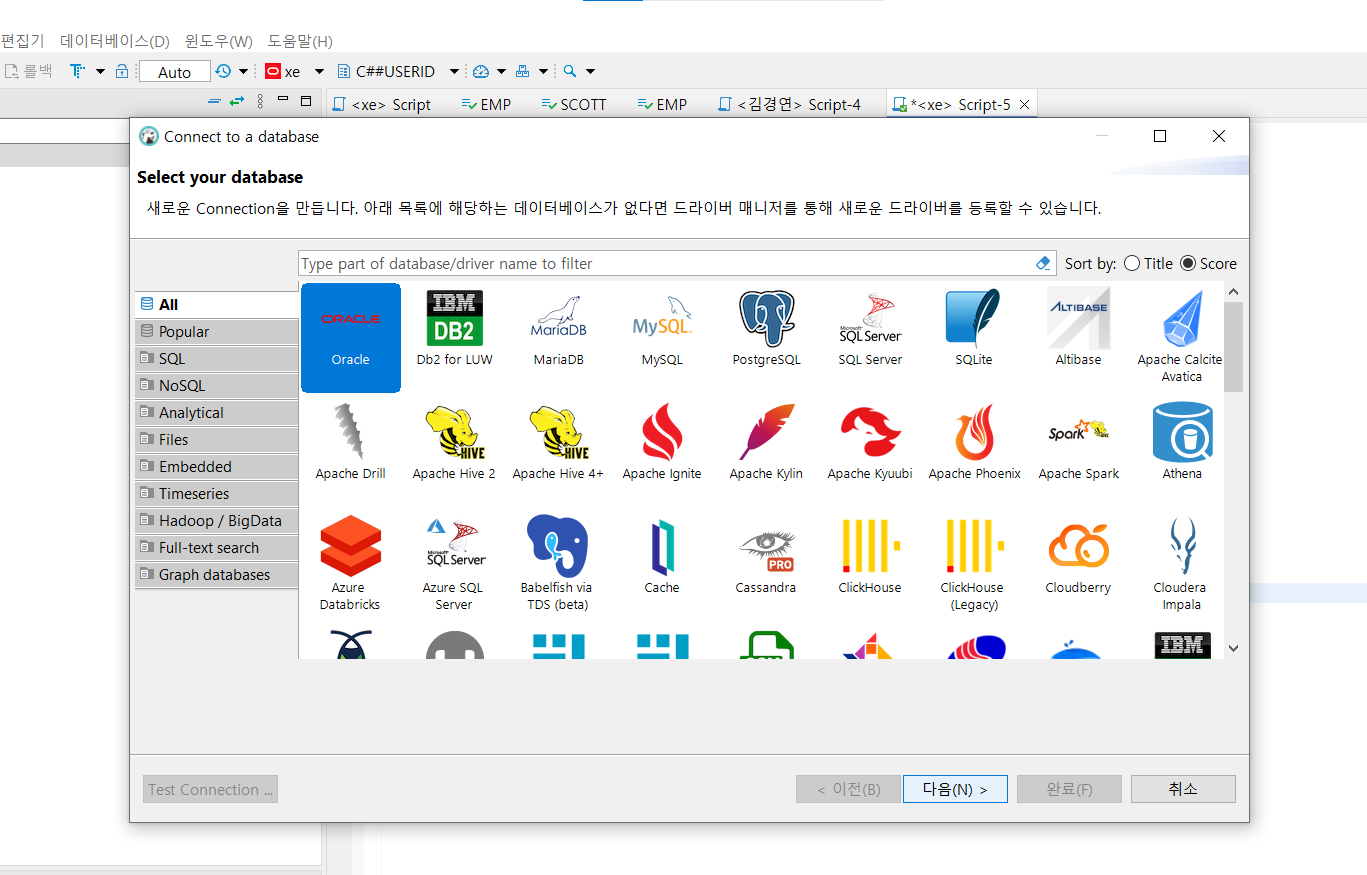Select Apache Calcite Avatica driver
Screen dimensions: 1367x875
pos(1181,337)
